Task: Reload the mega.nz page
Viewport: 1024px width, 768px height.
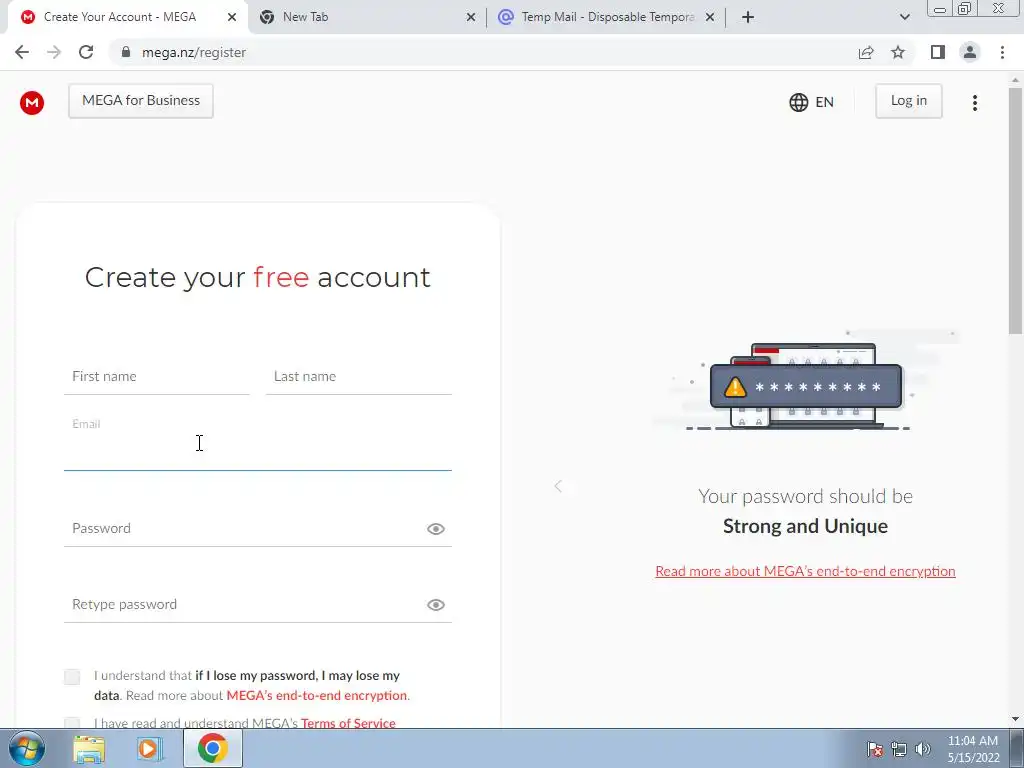Action: pyautogui.click(x=86, y=52)
